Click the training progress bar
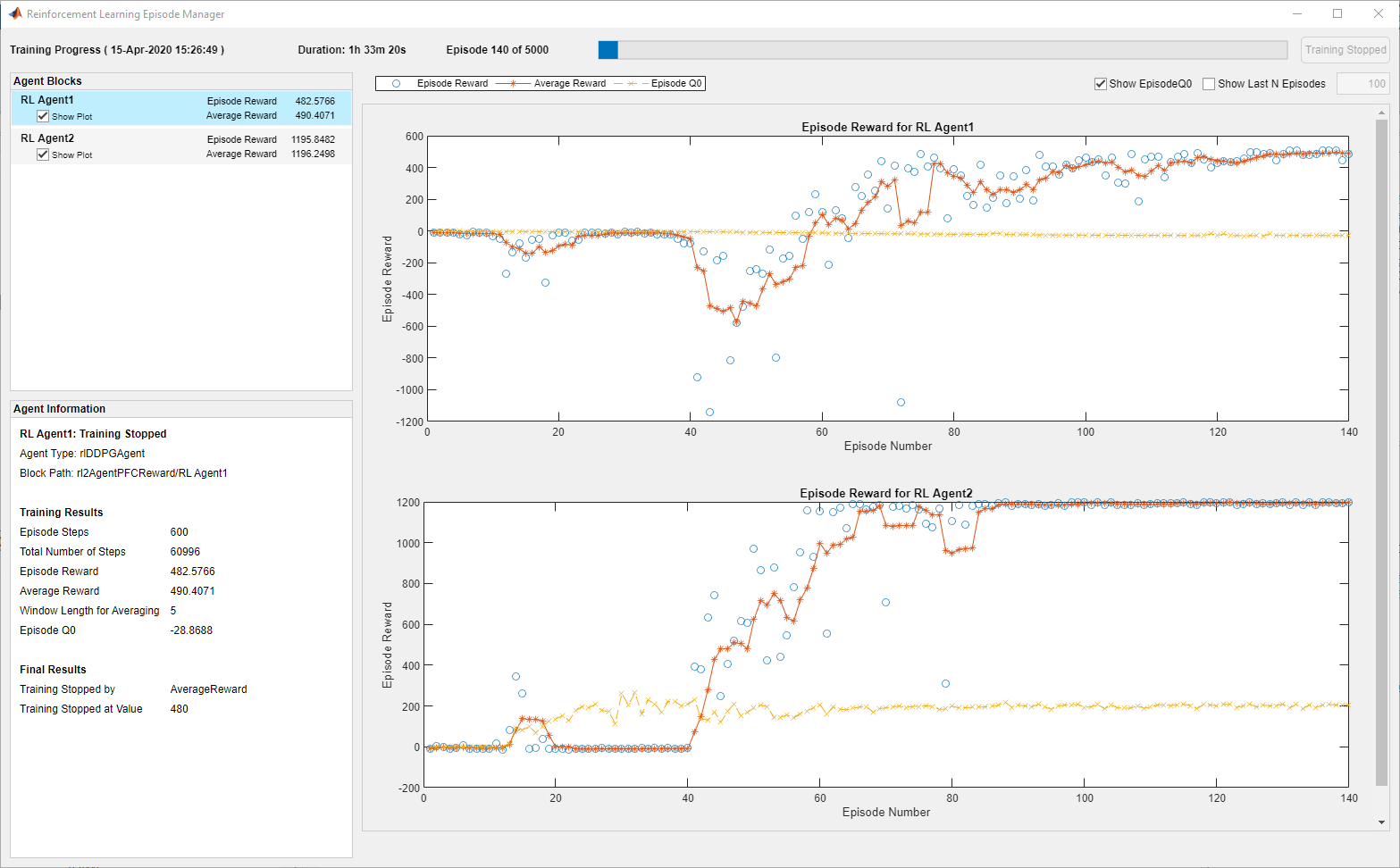The width and height of the screenshot is (1400, 868). click(x=943, y=50)
